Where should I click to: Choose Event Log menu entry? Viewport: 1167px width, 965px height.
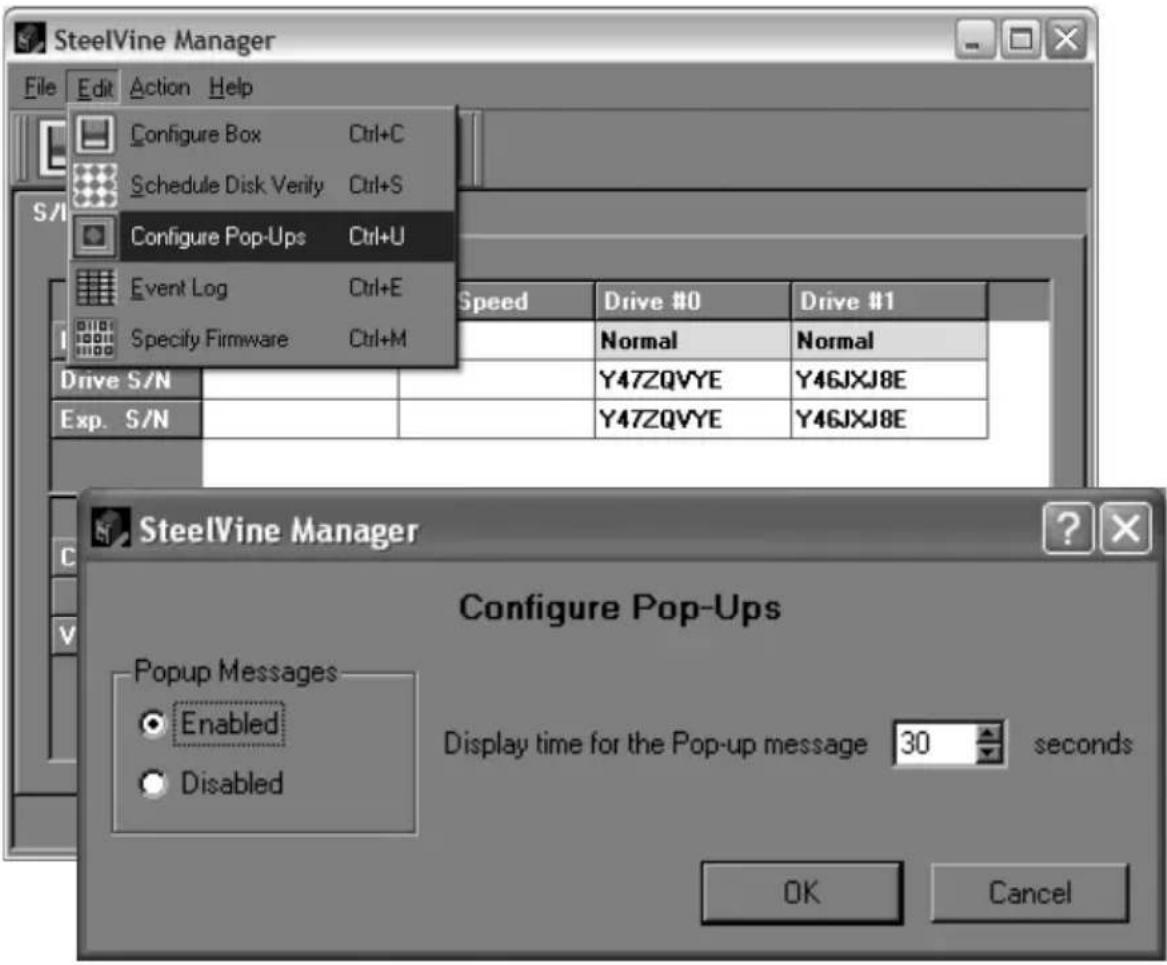click(262, 287)
